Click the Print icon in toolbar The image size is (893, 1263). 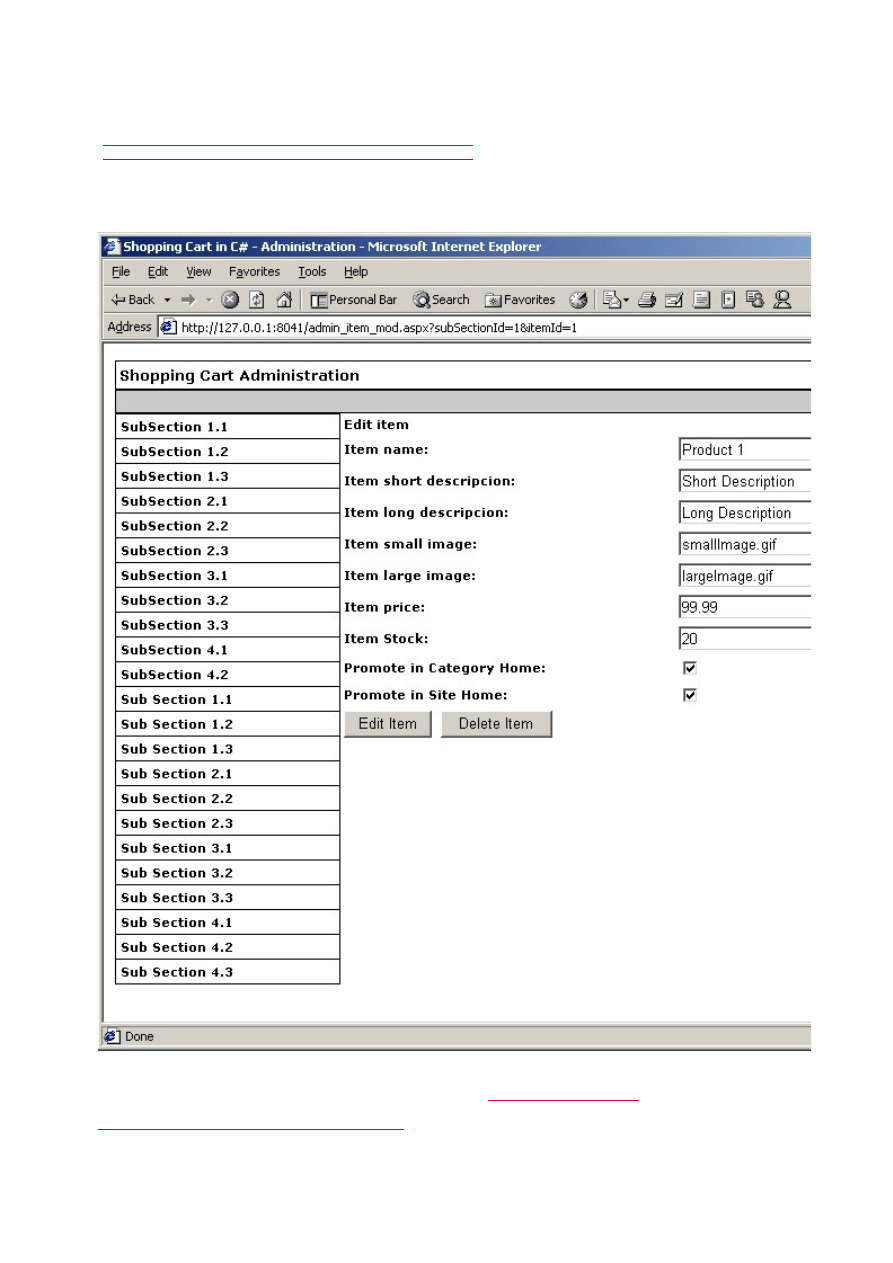pos(647,299)
